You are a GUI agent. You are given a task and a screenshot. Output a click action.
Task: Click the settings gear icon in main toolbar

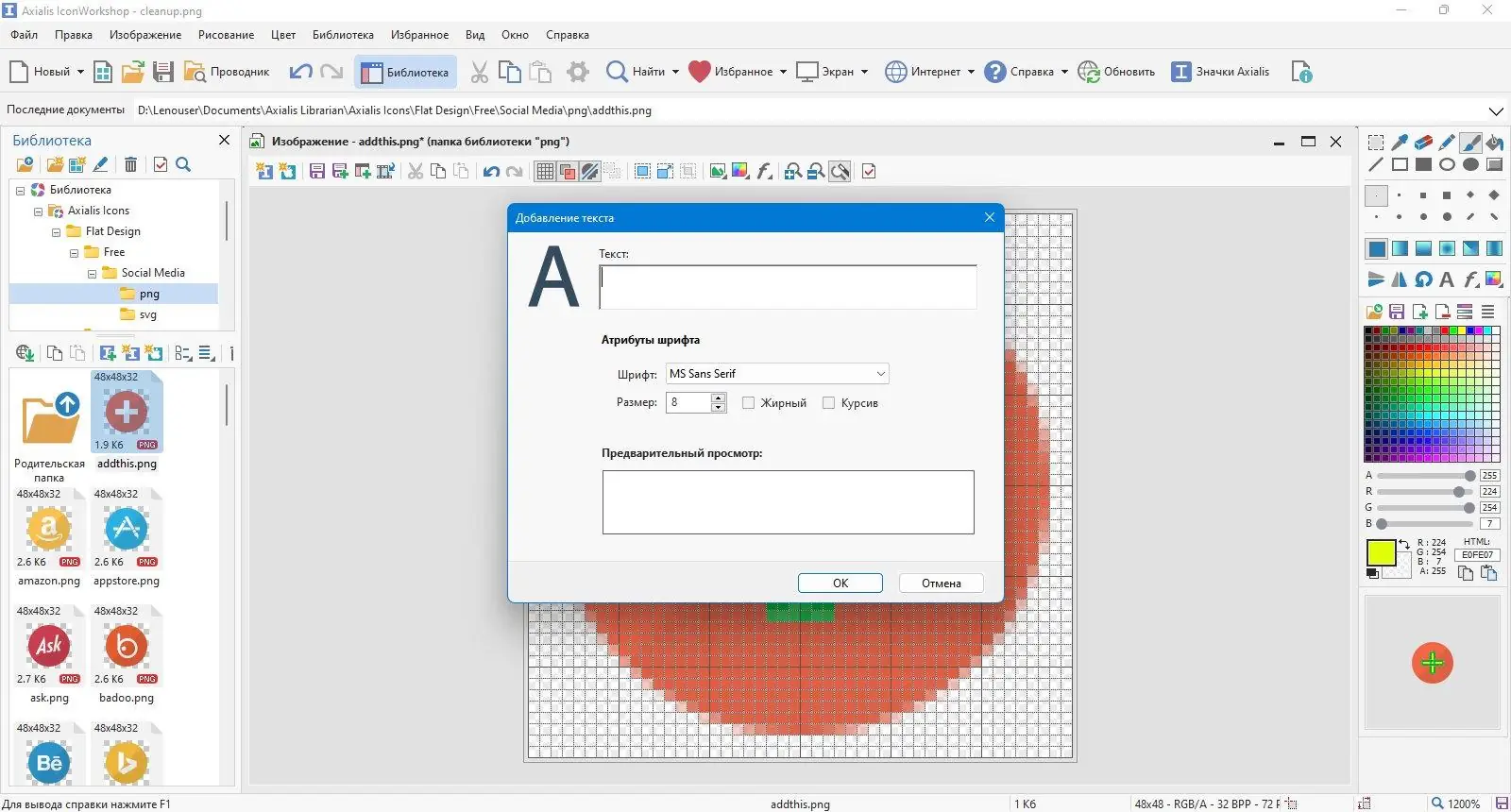point(578,72)
